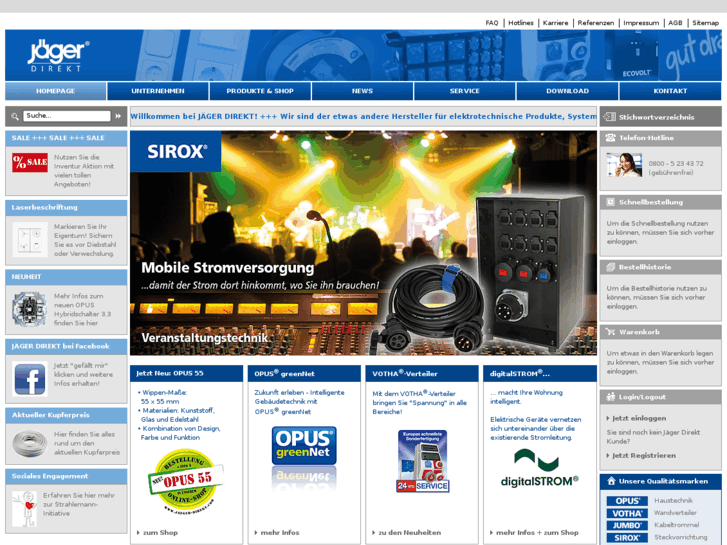
Task: Click the 24h Service VOTHA image
Action: 422,461
